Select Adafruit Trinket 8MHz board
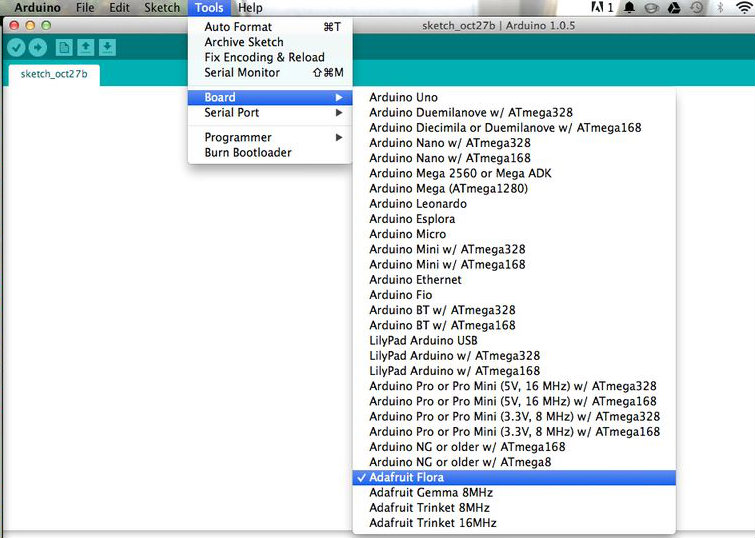Image resolution: width=755 pixels, height=538 pixels. (514, 508)
